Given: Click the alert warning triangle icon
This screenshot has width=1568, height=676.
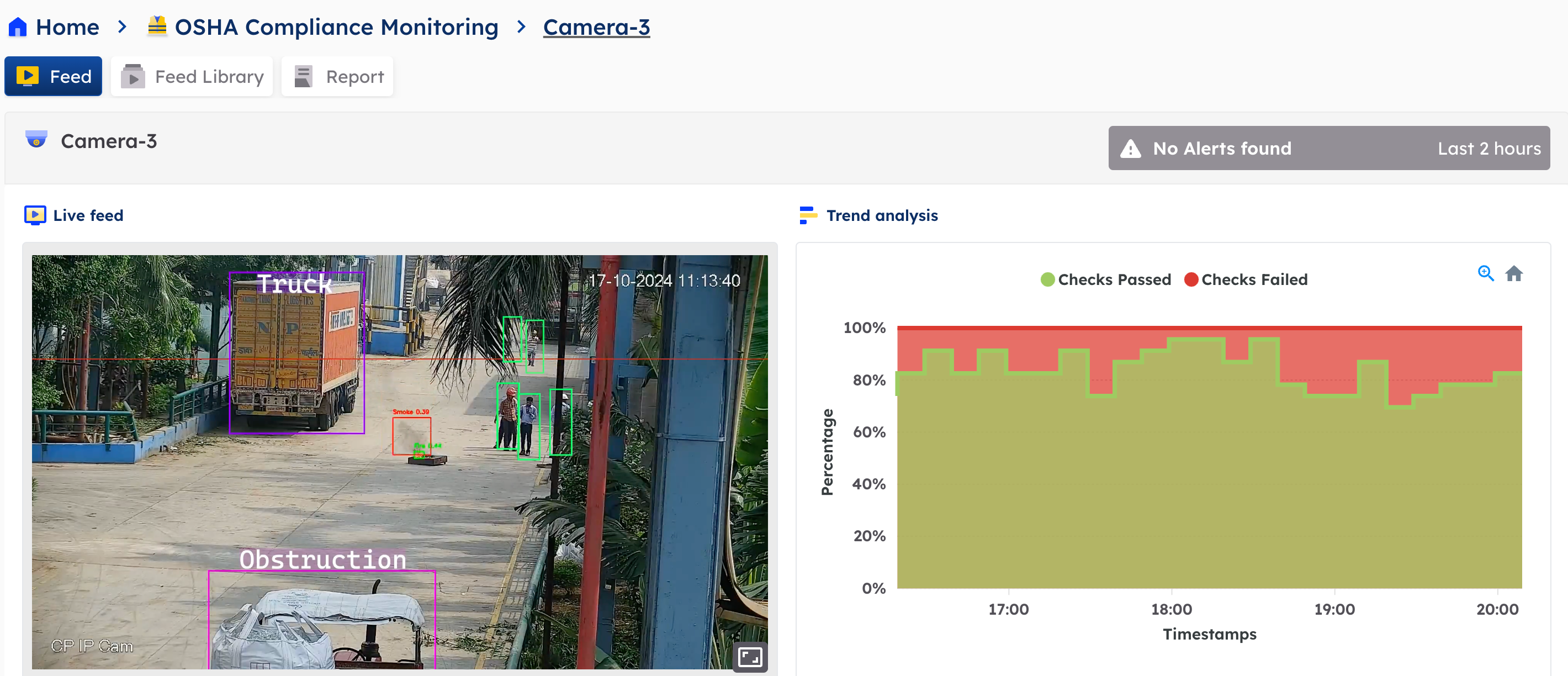Looking at the screenshot, I should [1130, 149].
